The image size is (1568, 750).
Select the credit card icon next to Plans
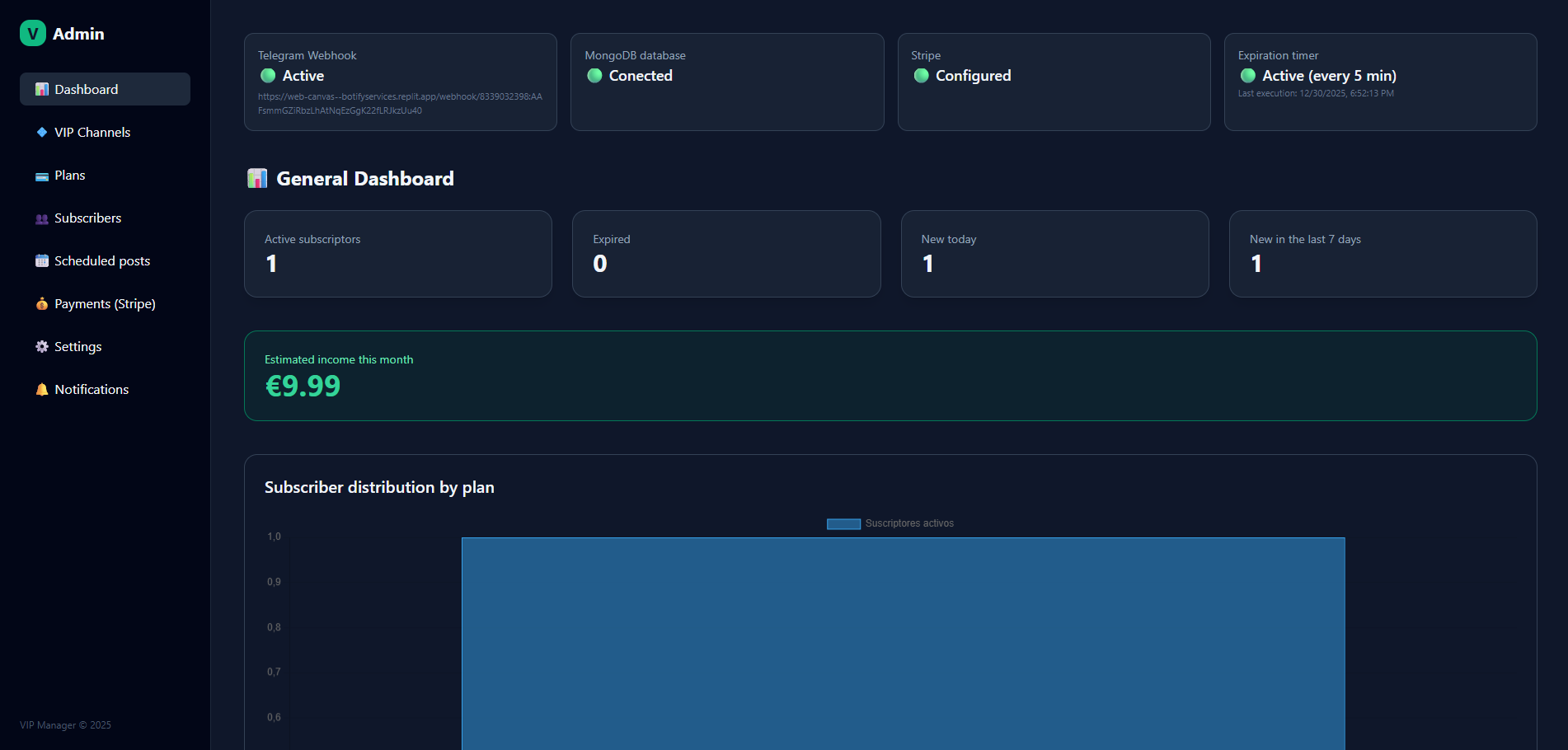tap(41, 176)
